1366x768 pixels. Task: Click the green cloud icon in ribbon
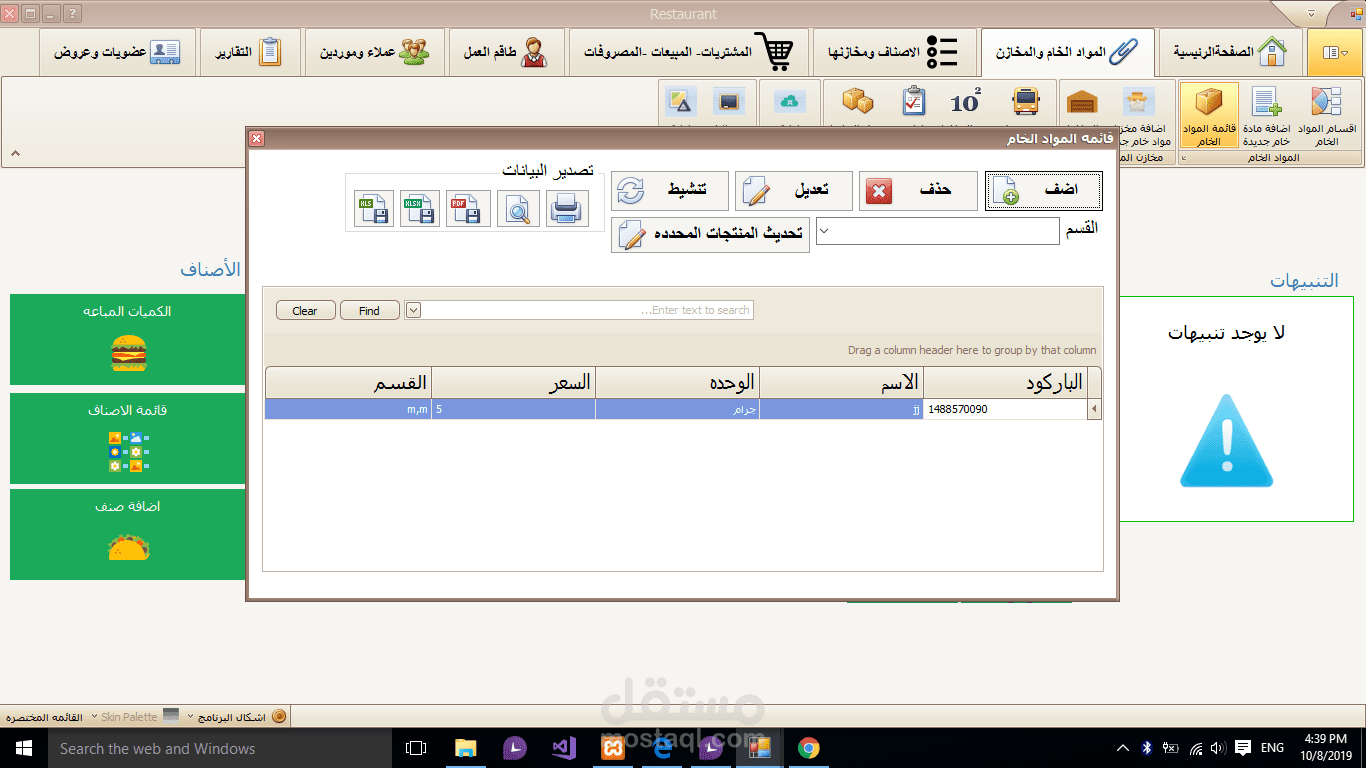click(x=790, y=102)
